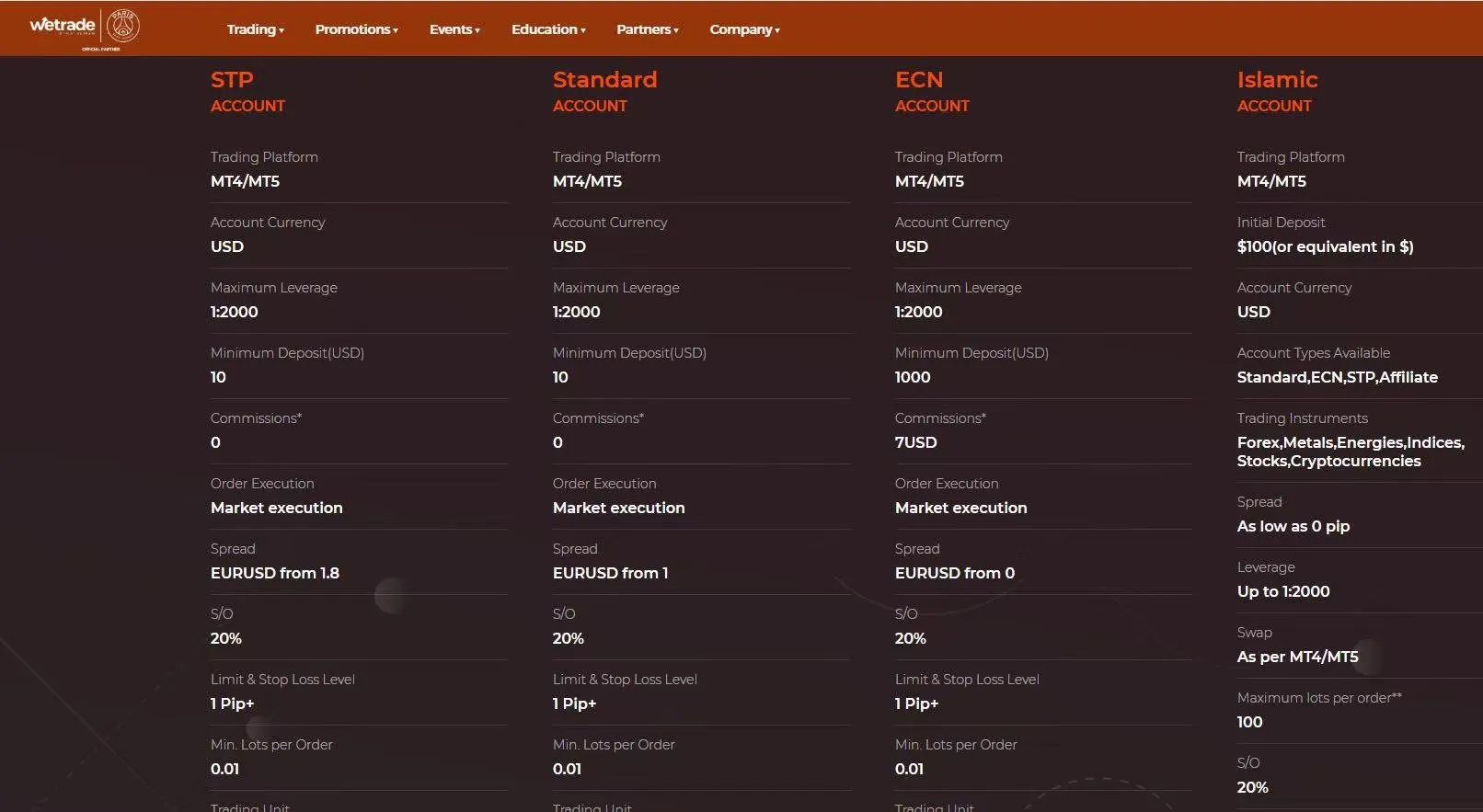Click the Standard,ECN,STP,Affiliate account types text
1483x812 pixels.
coord(1337,377)
